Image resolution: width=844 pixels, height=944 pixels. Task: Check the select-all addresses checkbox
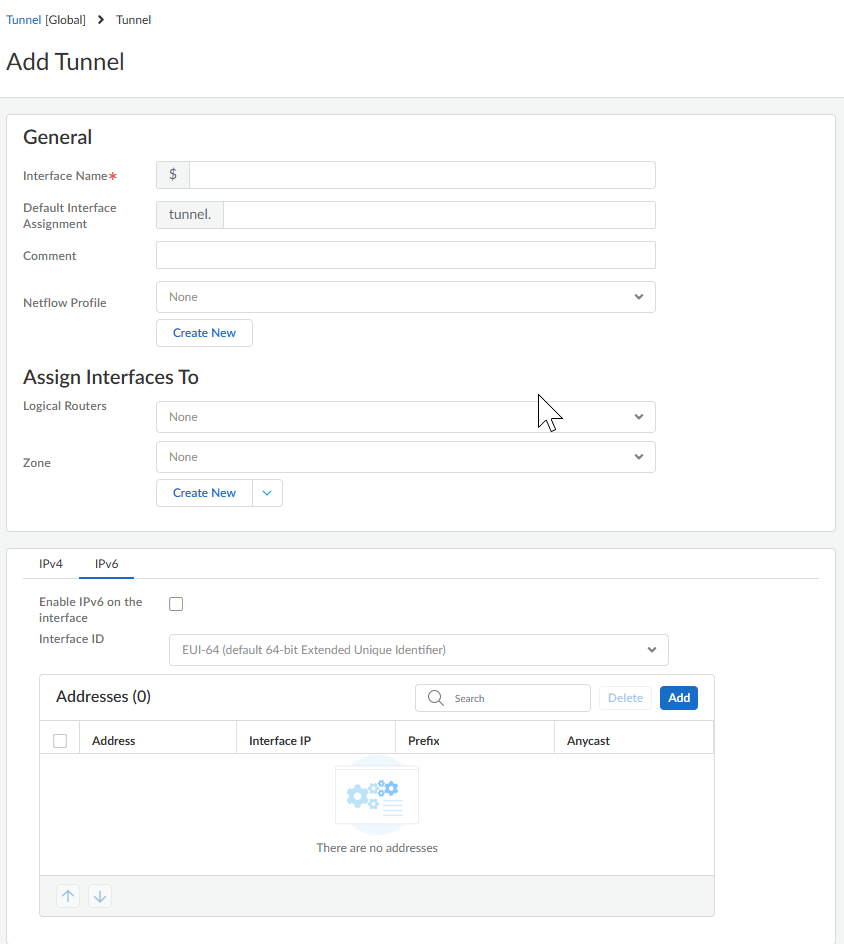[60, 741]
